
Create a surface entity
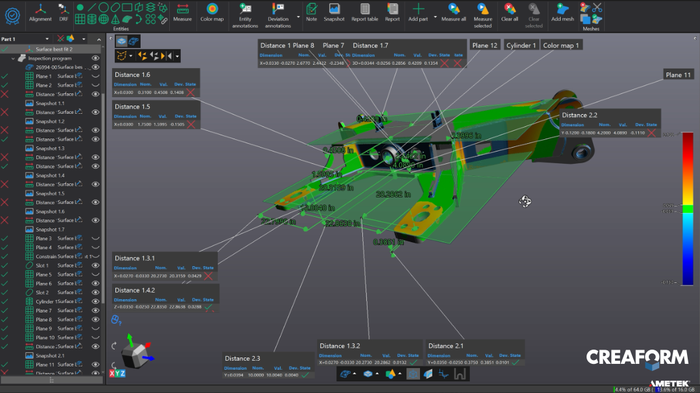point(127,19)
